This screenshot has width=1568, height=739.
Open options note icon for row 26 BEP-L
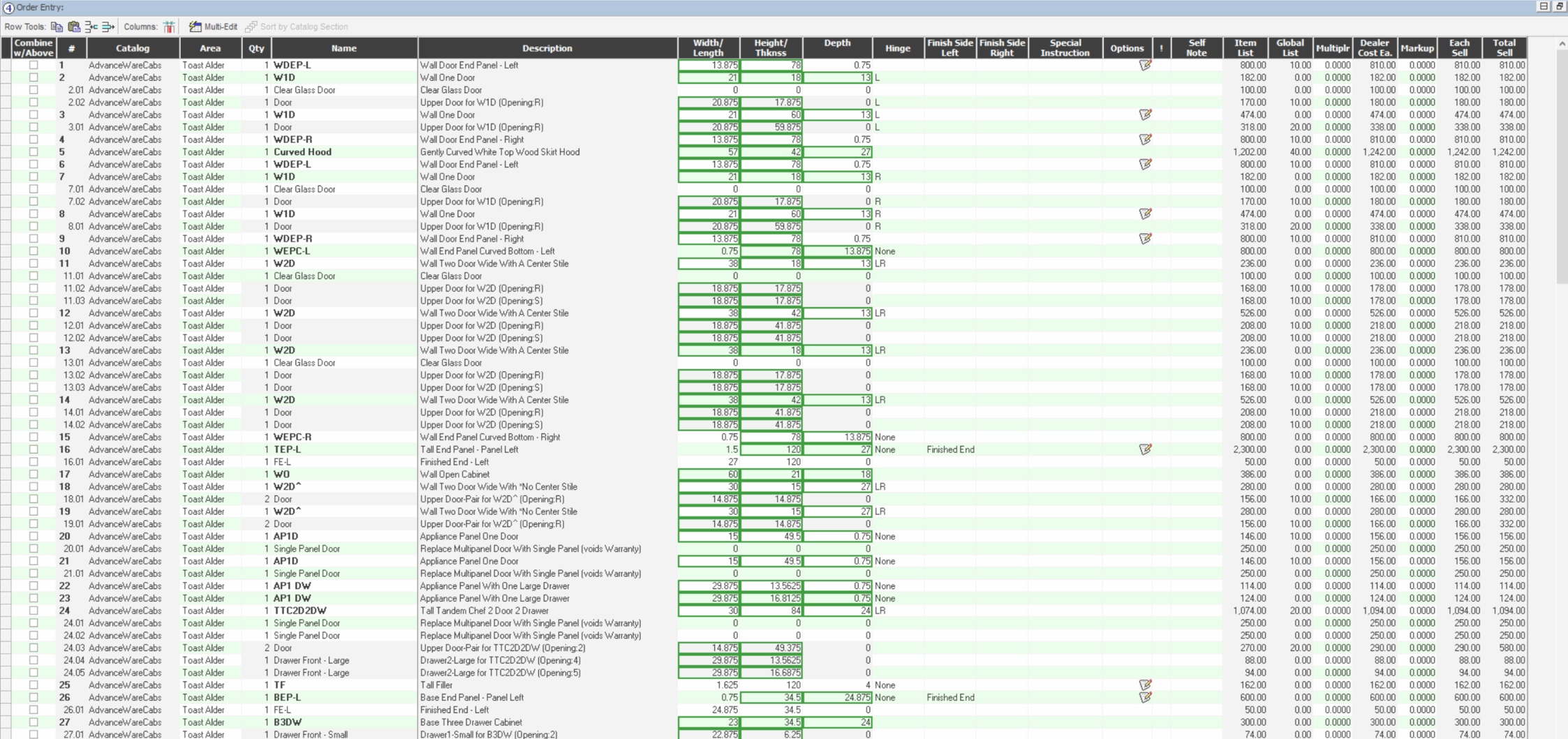click(1145, 697)
